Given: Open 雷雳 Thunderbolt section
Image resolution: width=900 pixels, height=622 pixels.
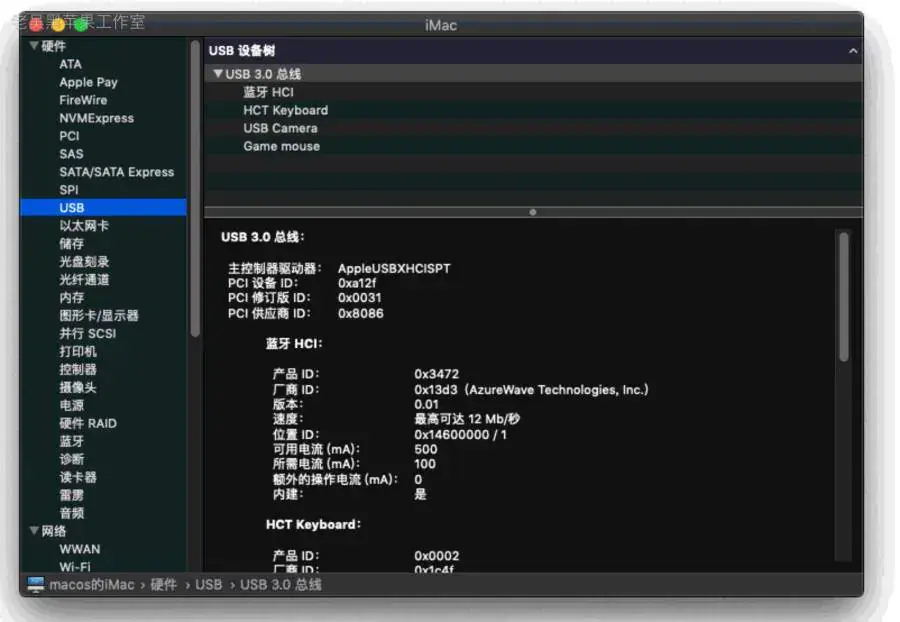Looking at the screenshot, I should (x=72, y=495).
